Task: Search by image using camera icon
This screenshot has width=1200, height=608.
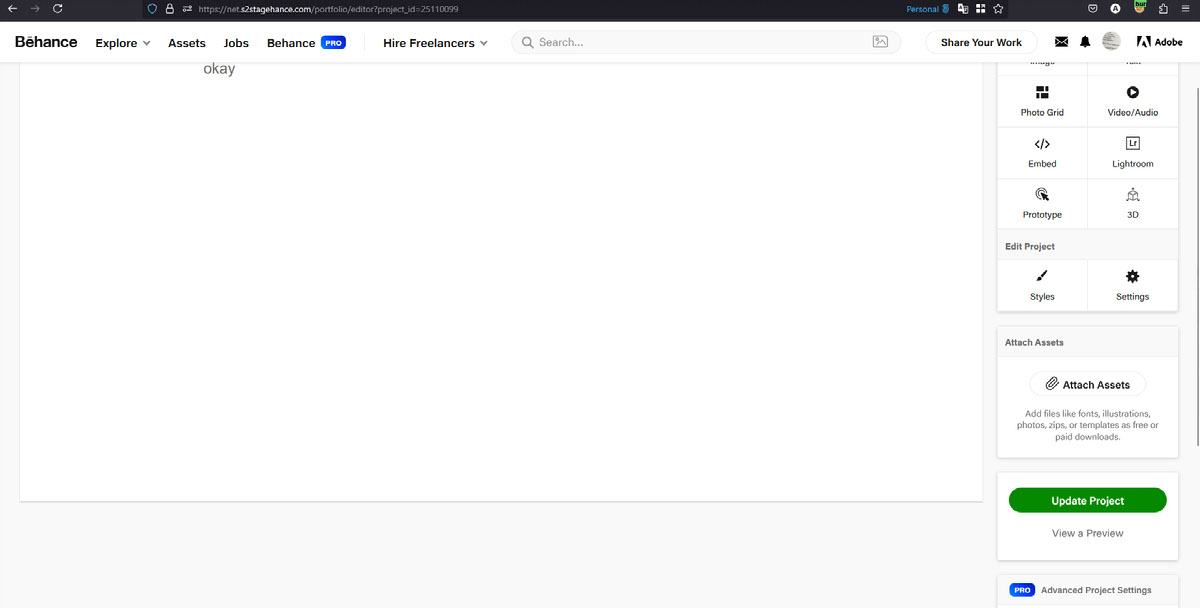Action: pyautogui.click(x=880, y=42)
